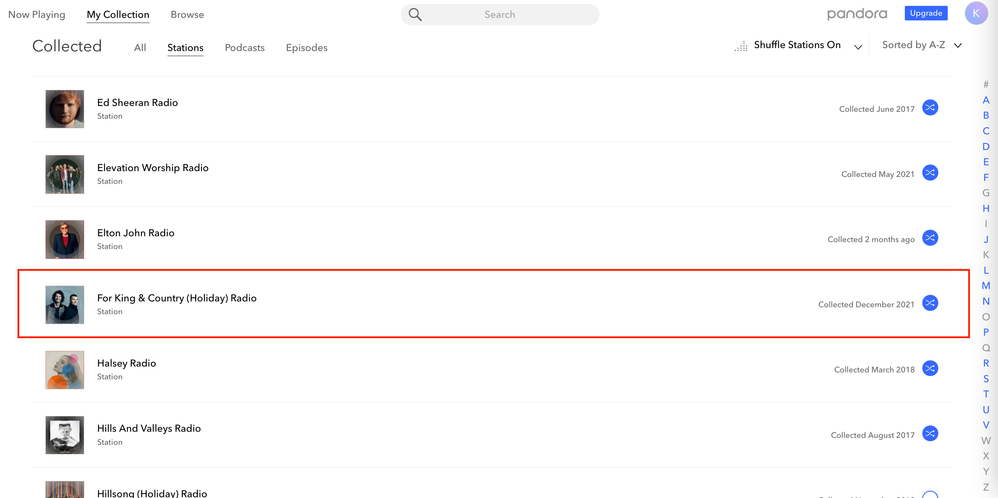Click shuffle icon for Hills And Valleys Radio
Viewport: 998px width, 498px height.
point(930,434)
